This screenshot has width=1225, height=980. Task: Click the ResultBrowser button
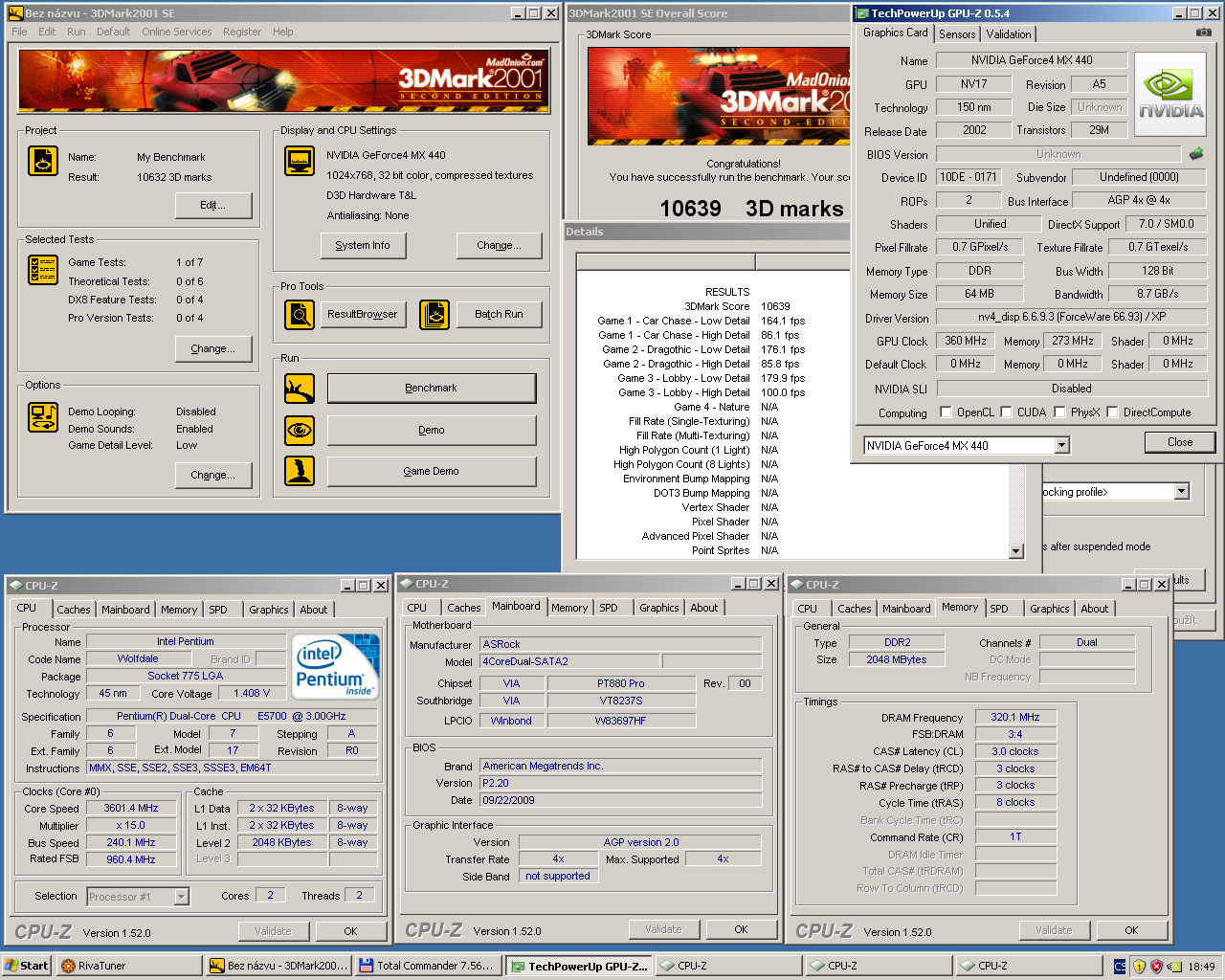click(x=363, y=315)
